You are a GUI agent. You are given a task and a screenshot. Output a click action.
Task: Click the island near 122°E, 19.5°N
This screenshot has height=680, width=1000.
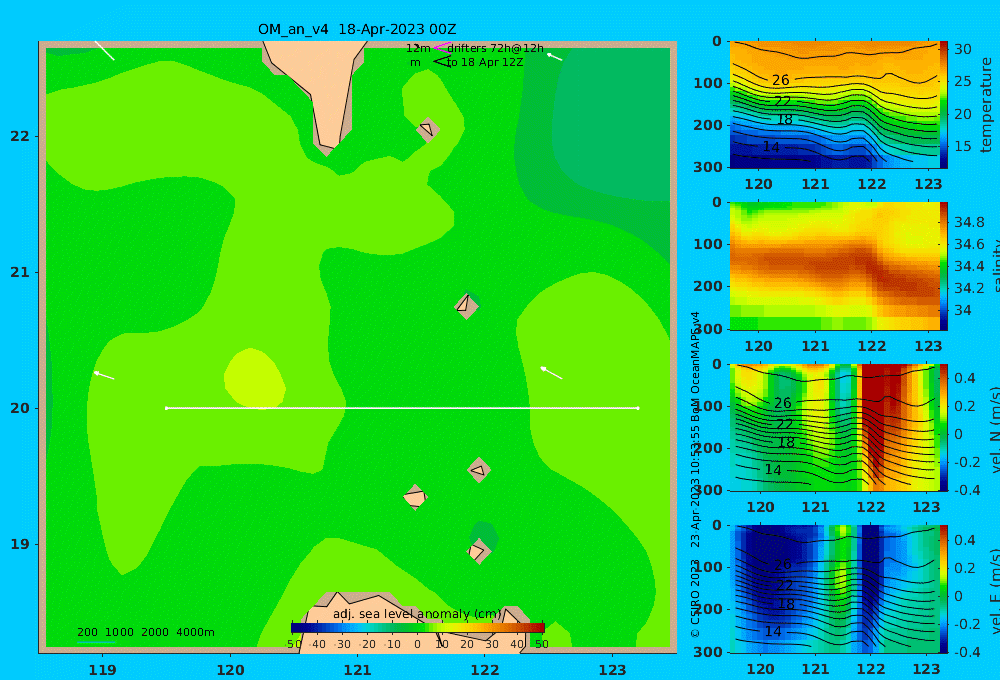tap(479, 471)
